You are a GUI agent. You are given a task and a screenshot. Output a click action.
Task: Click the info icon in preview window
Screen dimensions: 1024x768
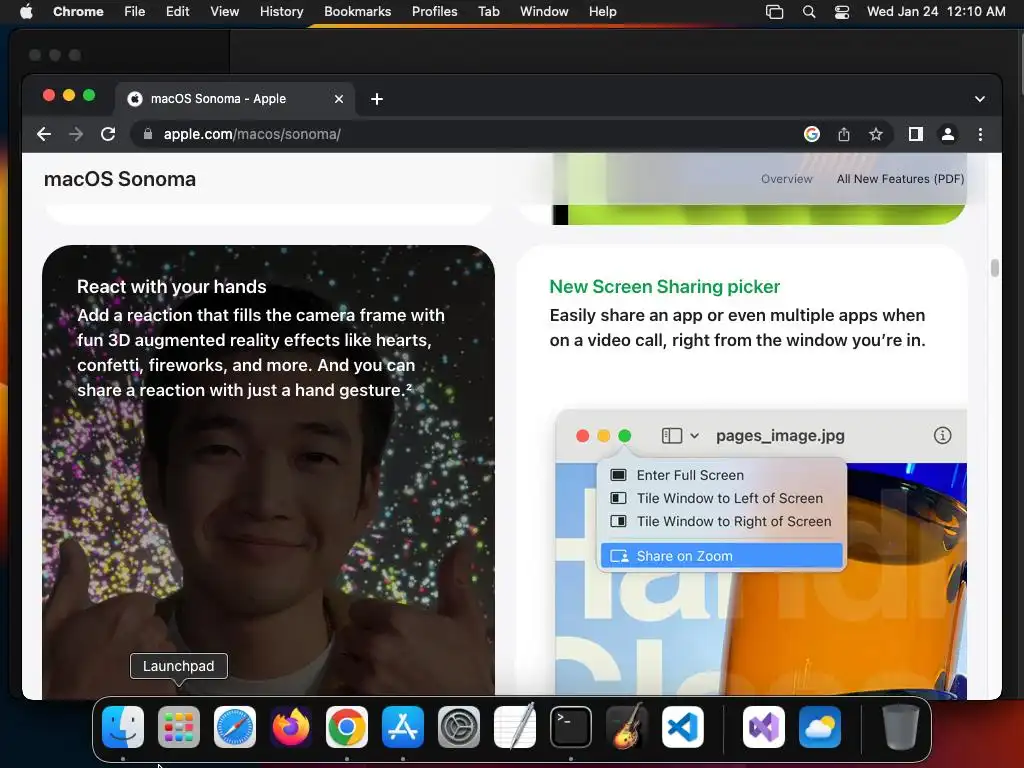[942, 436]
